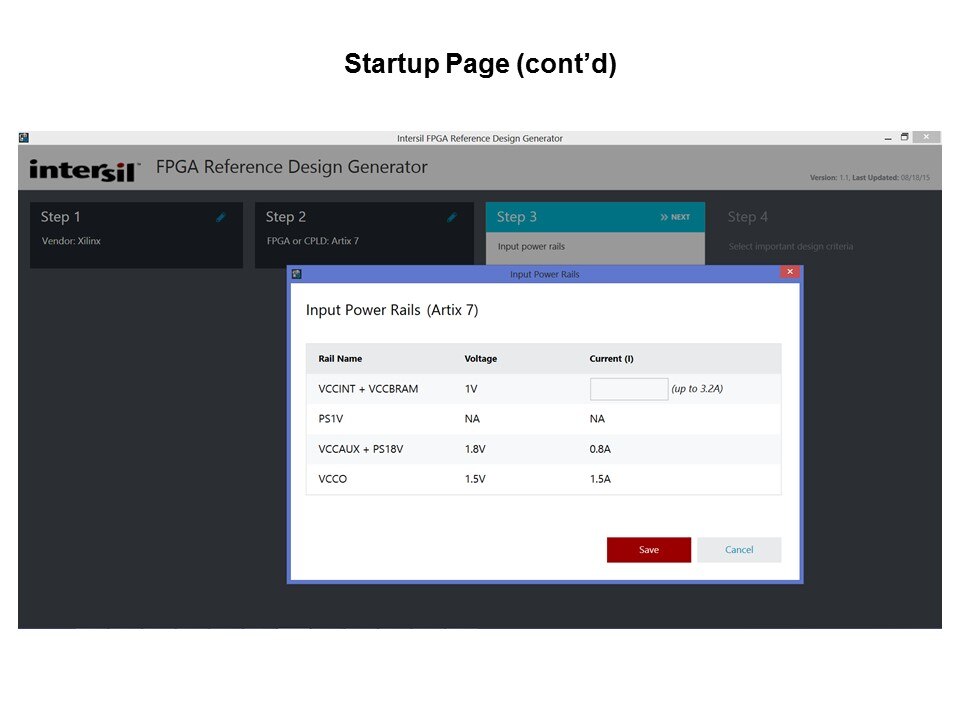The height and width of the screenshot is (720, 960).
Task: Select the Step 1 Vendor: Xilinx panel
Action: pyautogui.click(x=136, y=241)
